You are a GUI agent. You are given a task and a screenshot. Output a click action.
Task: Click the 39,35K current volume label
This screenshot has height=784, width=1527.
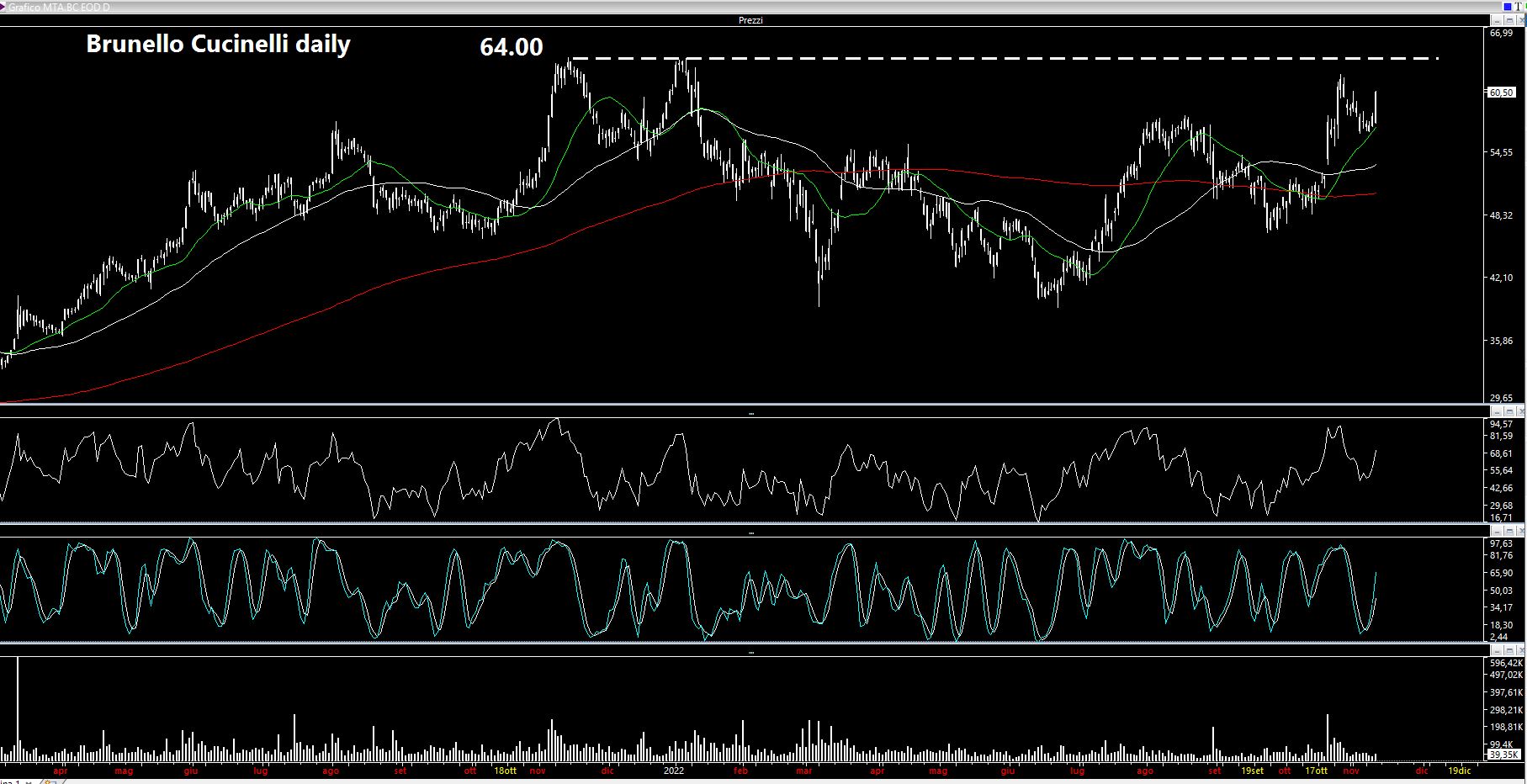1504,755
